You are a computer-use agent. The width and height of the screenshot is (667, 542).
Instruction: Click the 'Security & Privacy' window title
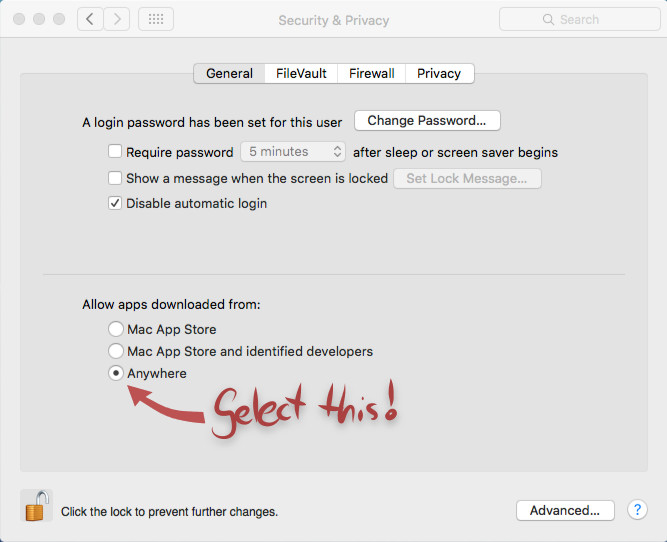coord(334,20)
